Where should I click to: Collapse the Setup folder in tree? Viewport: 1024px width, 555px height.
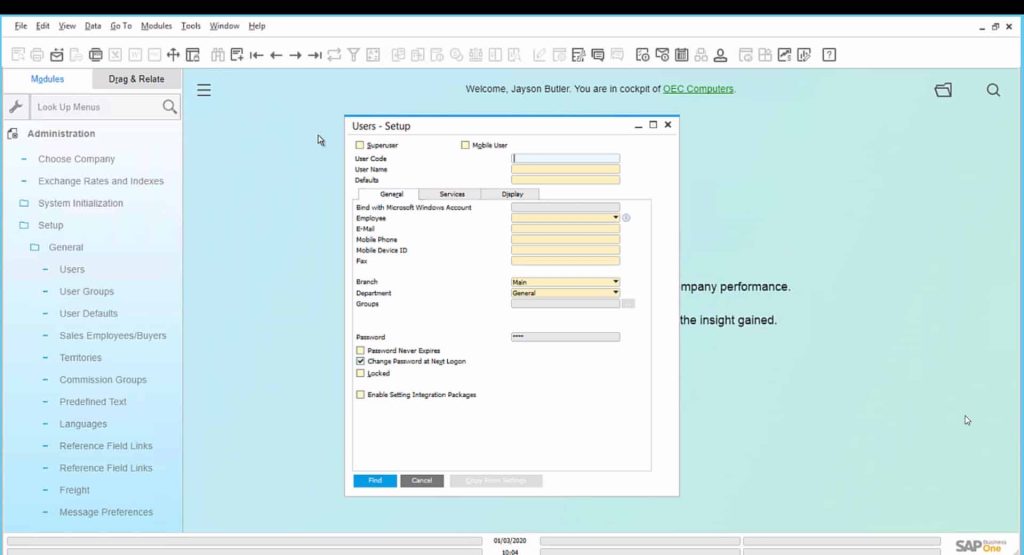[24, 225]
